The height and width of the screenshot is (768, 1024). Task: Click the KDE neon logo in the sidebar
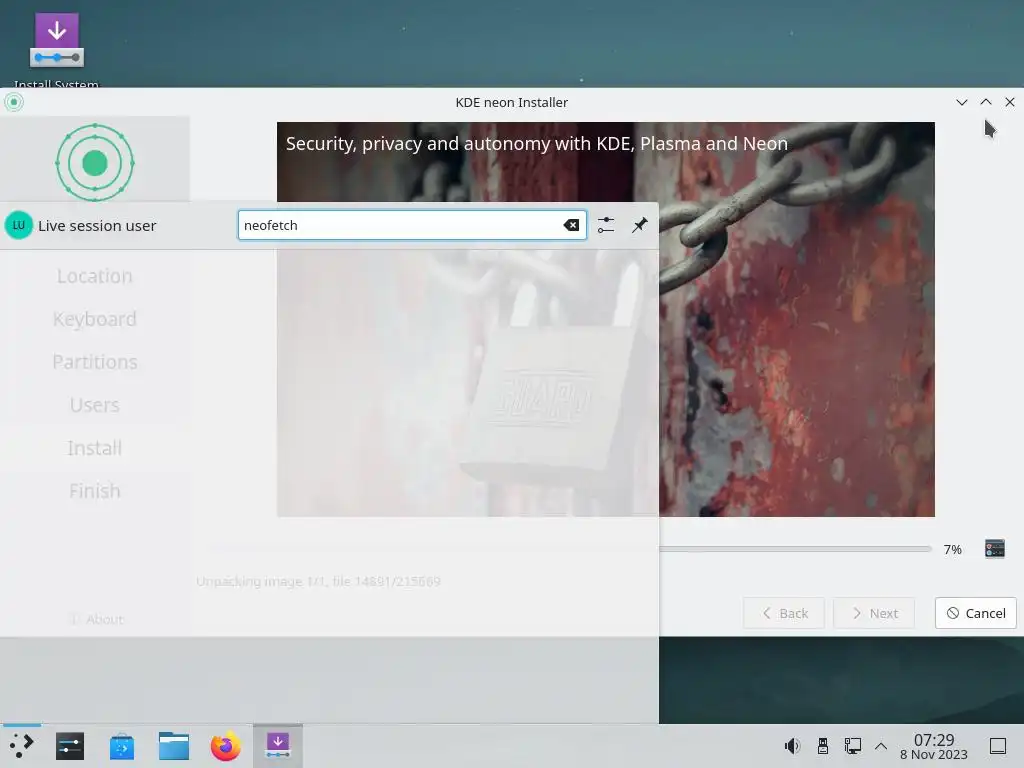tap(95, 162)
